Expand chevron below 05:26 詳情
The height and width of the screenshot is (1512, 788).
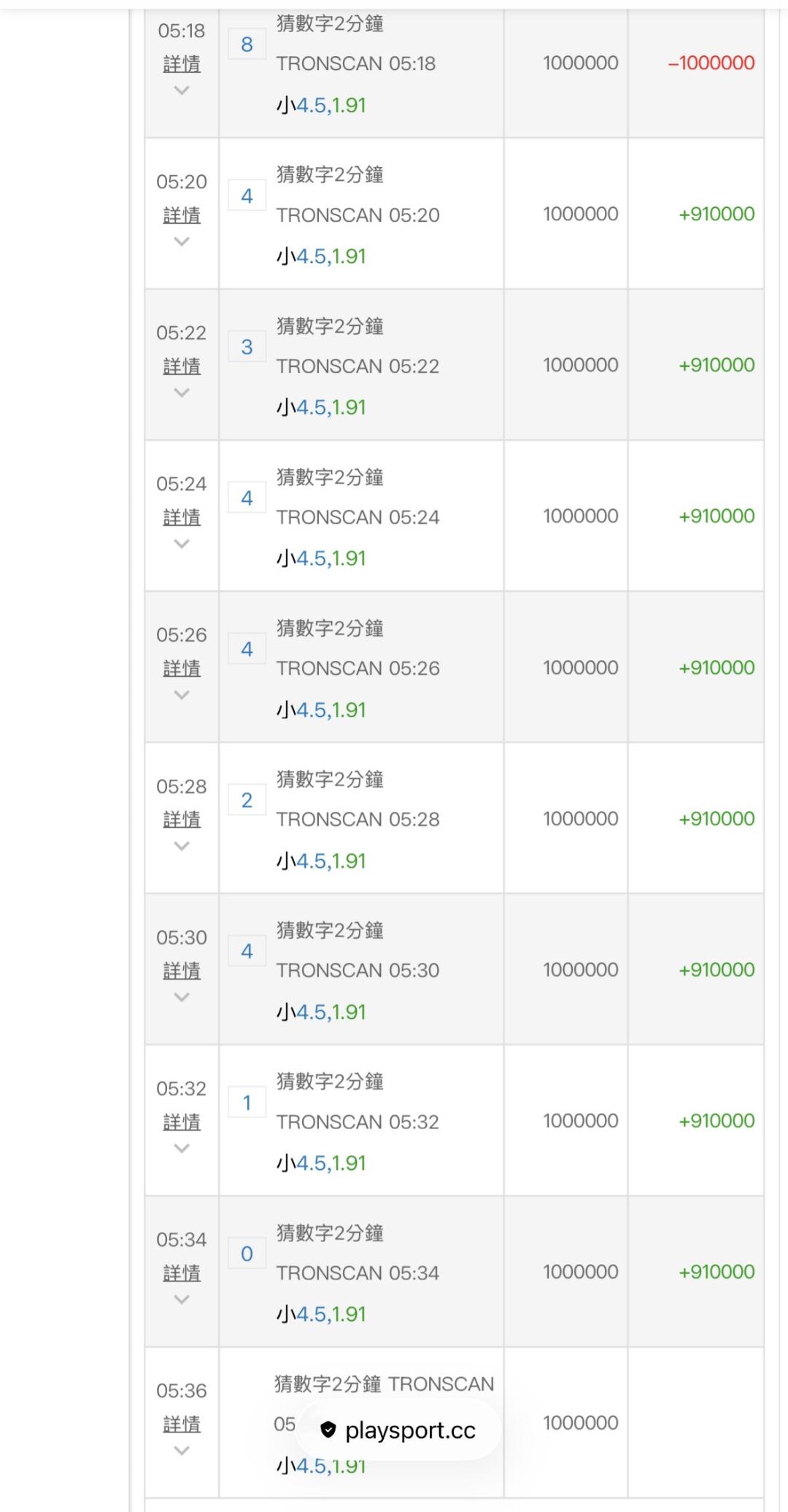click(x=182, y=694)
